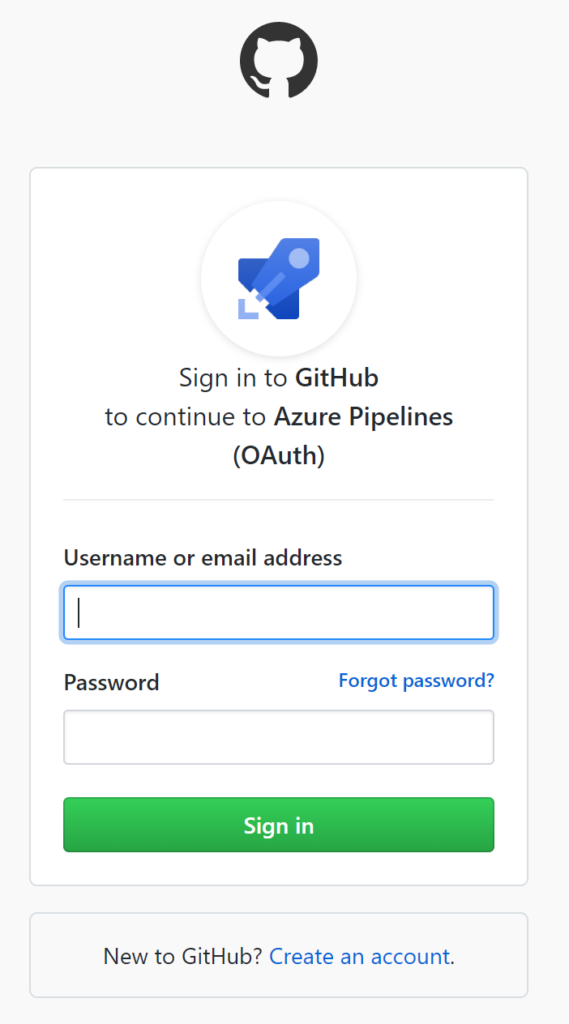Click the green Sign in button
This screenshot has width=569, height=1024.
point(279,825)
